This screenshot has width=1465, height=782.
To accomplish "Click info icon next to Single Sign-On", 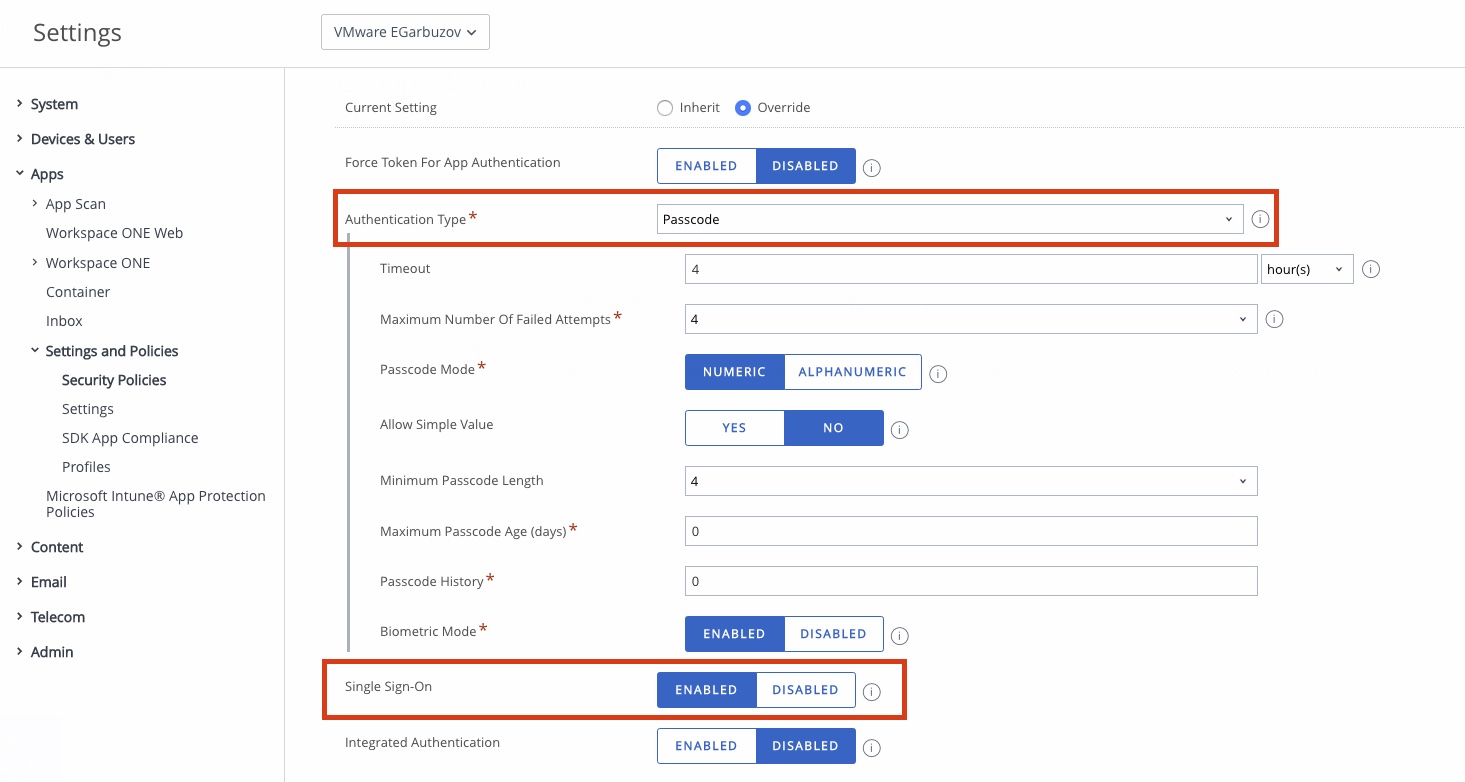I will pos(872,691).
